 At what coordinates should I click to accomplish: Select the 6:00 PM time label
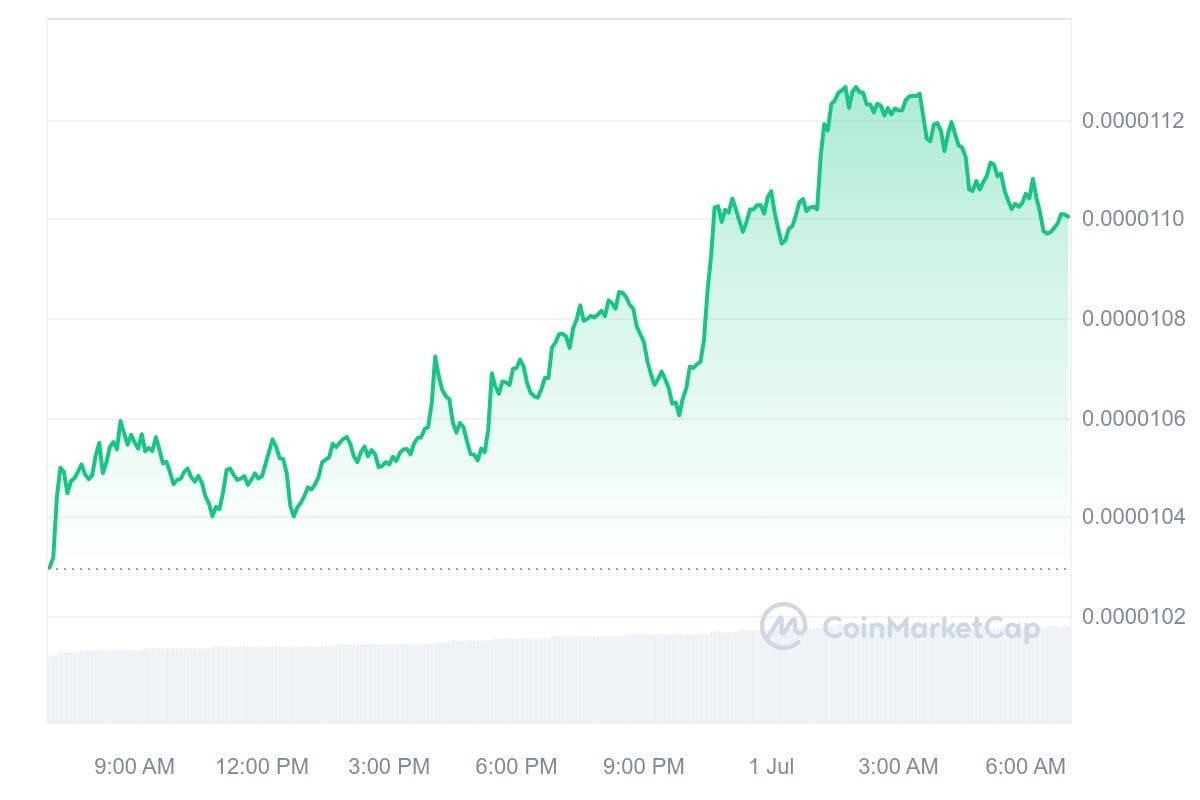[516, 767]
